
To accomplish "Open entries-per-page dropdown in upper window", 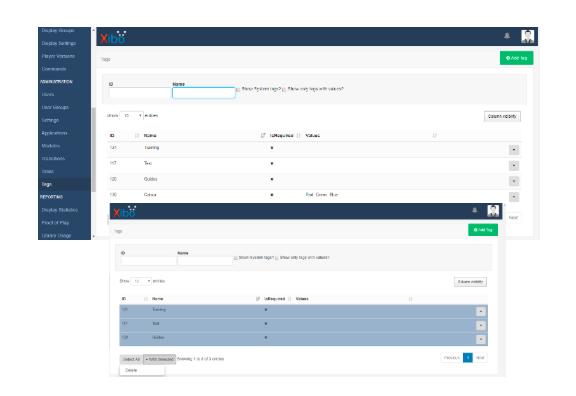I will click(132, 116).
